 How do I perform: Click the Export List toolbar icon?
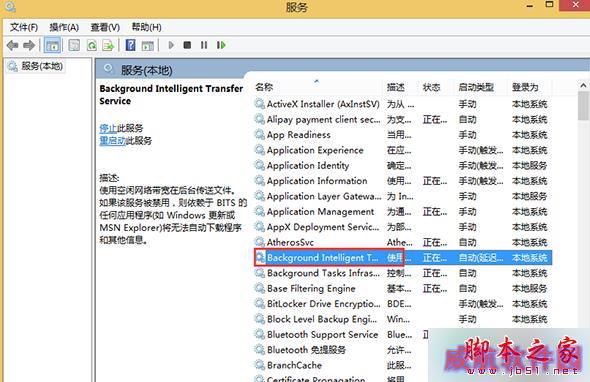pyautogui.click(x=108, y=46)
